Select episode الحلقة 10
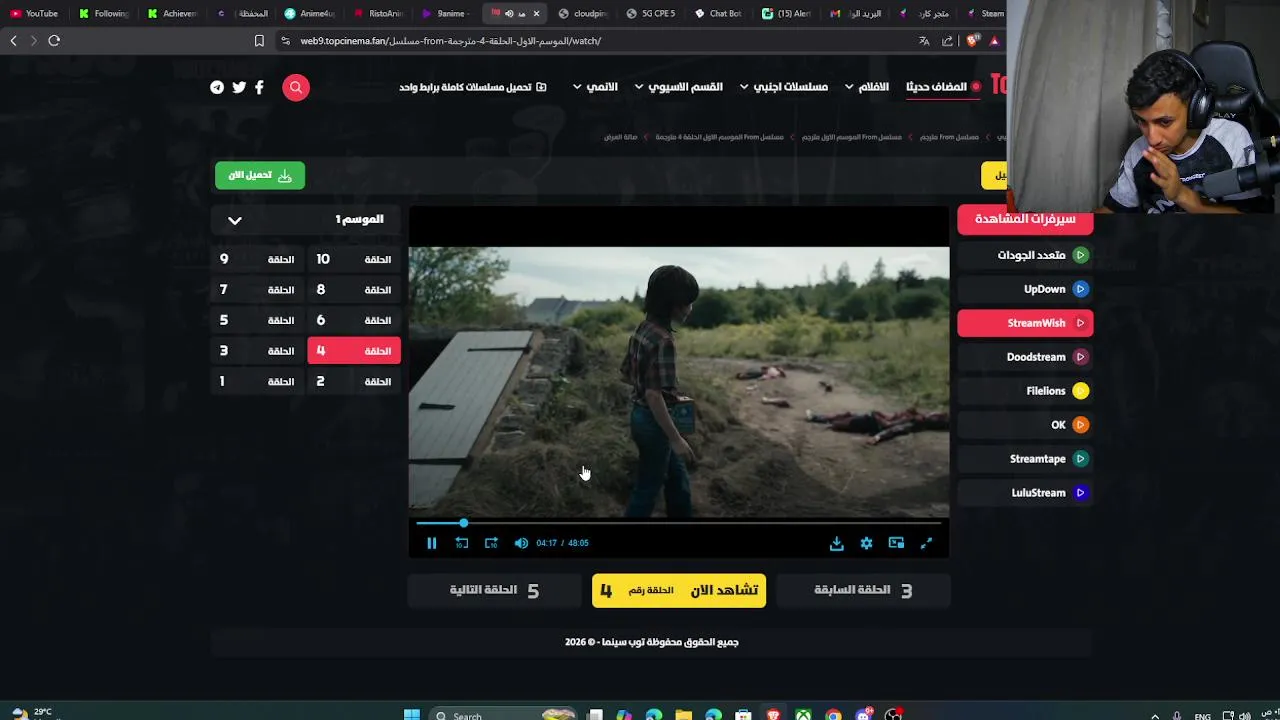The image size is (1280, 720). pyautogui.click(x=354, y=259)
